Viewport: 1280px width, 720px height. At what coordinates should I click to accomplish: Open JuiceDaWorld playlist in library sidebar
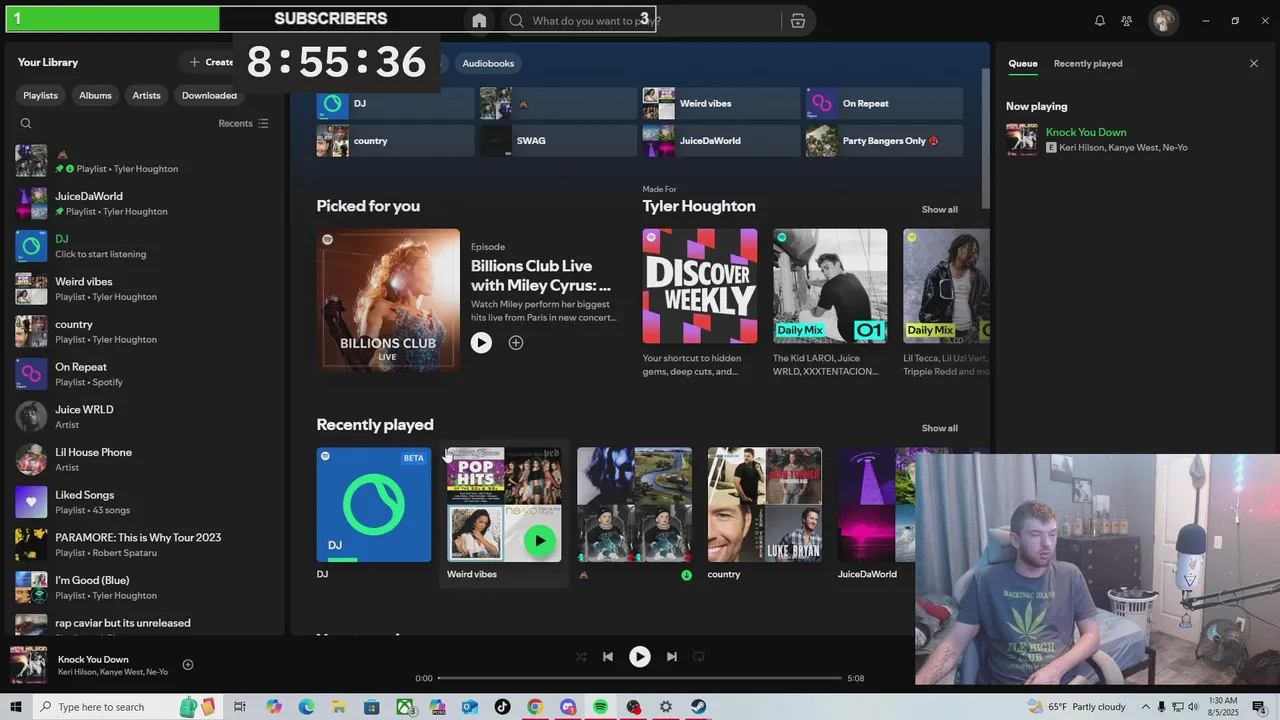point(144,203)
